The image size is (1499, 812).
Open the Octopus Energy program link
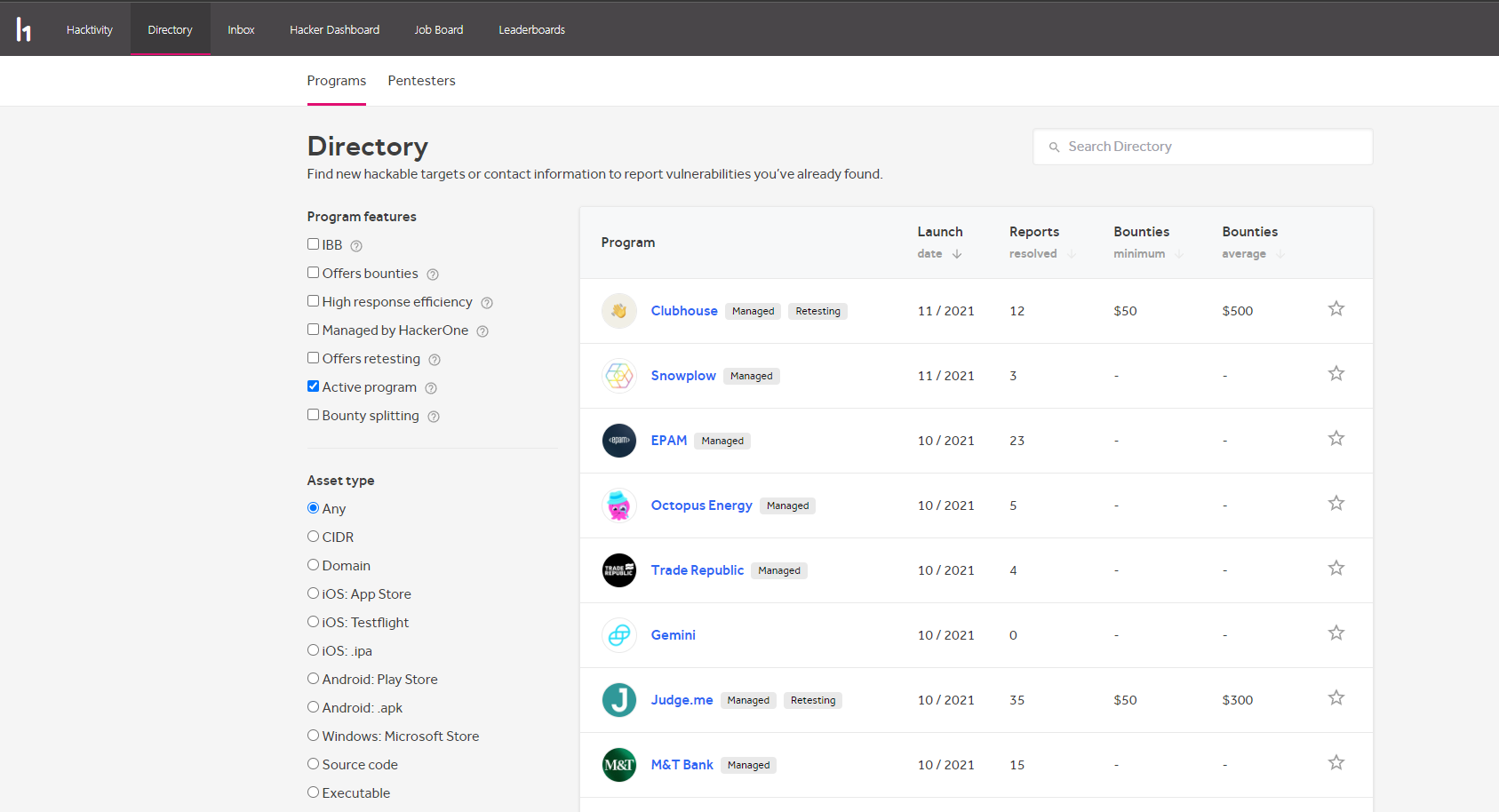(702, 506)
